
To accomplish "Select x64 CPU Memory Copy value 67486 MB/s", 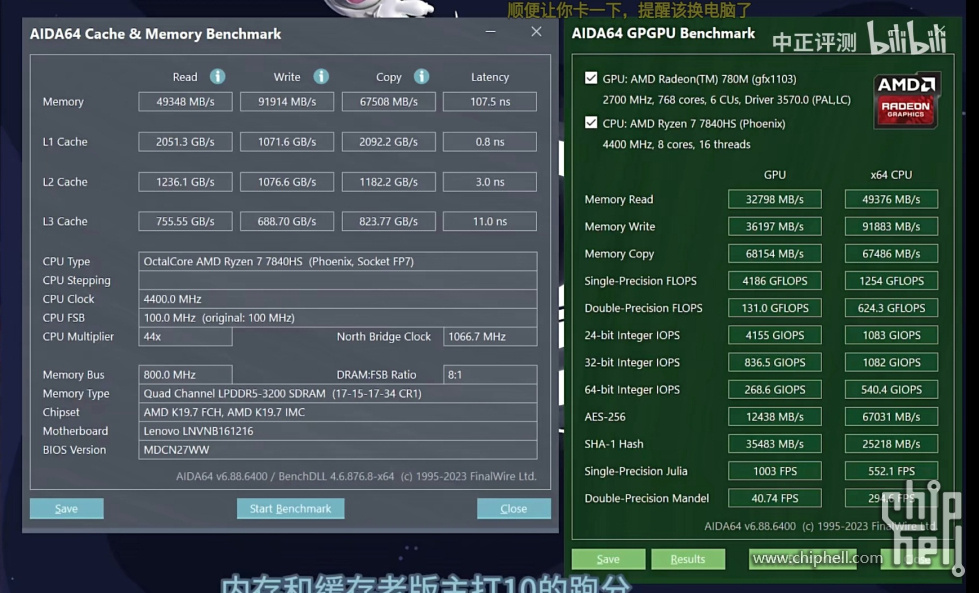I will (x=891, y=253).
